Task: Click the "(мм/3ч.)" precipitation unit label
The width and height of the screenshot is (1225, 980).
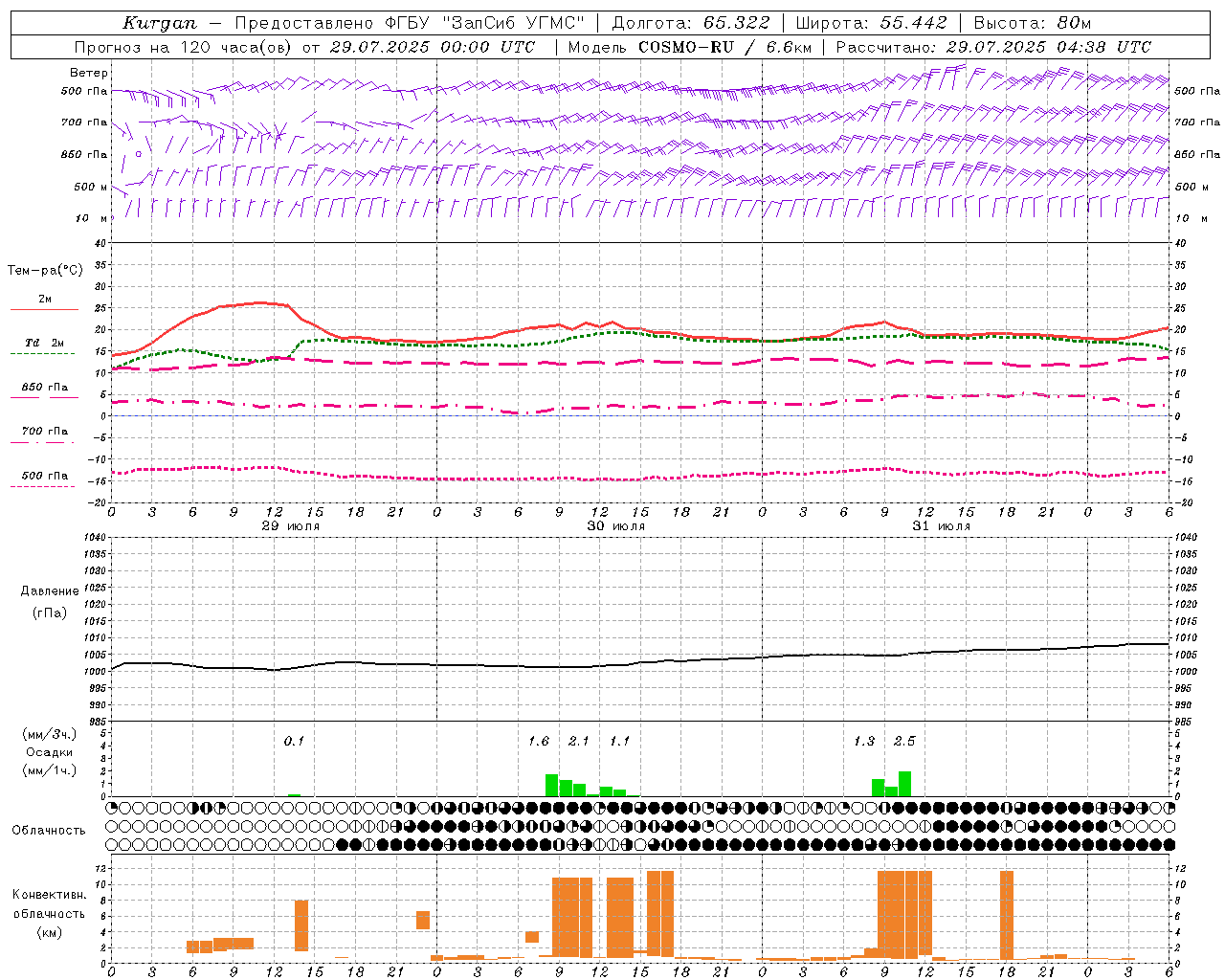Action: point(50,734)
